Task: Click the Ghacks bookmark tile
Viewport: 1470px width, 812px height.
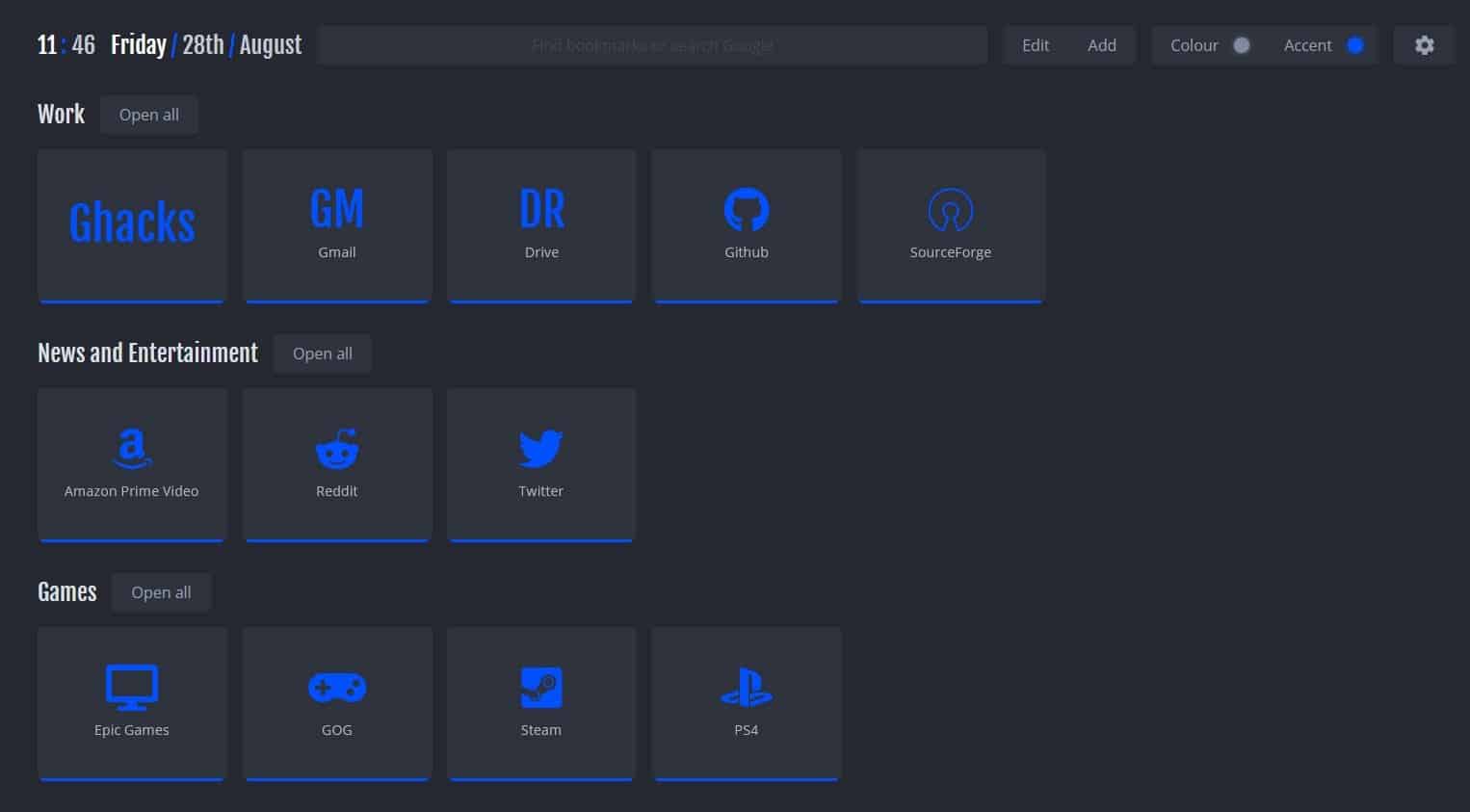Action: [131, 223]
